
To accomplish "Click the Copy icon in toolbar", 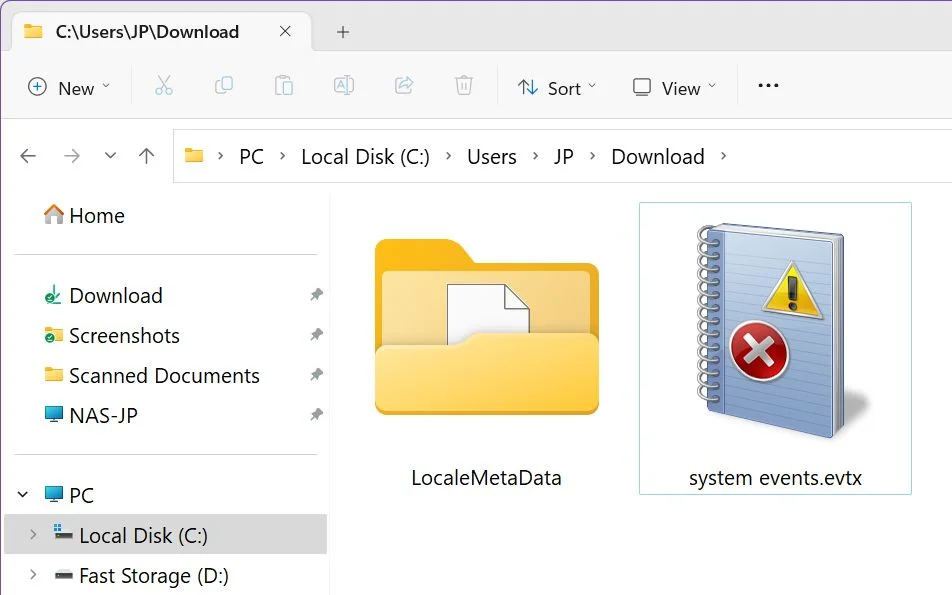I will tap(223, 86).
